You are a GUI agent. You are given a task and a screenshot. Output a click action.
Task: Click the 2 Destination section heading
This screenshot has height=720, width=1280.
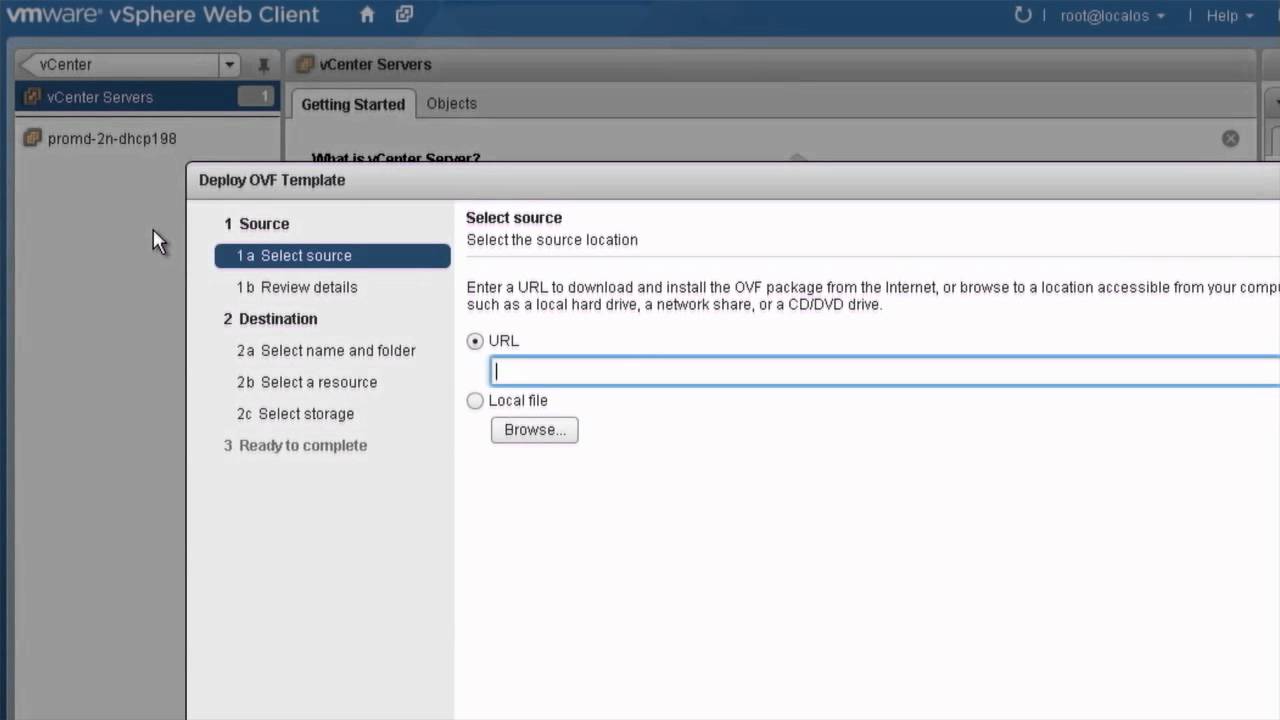[x=270, y=319]
